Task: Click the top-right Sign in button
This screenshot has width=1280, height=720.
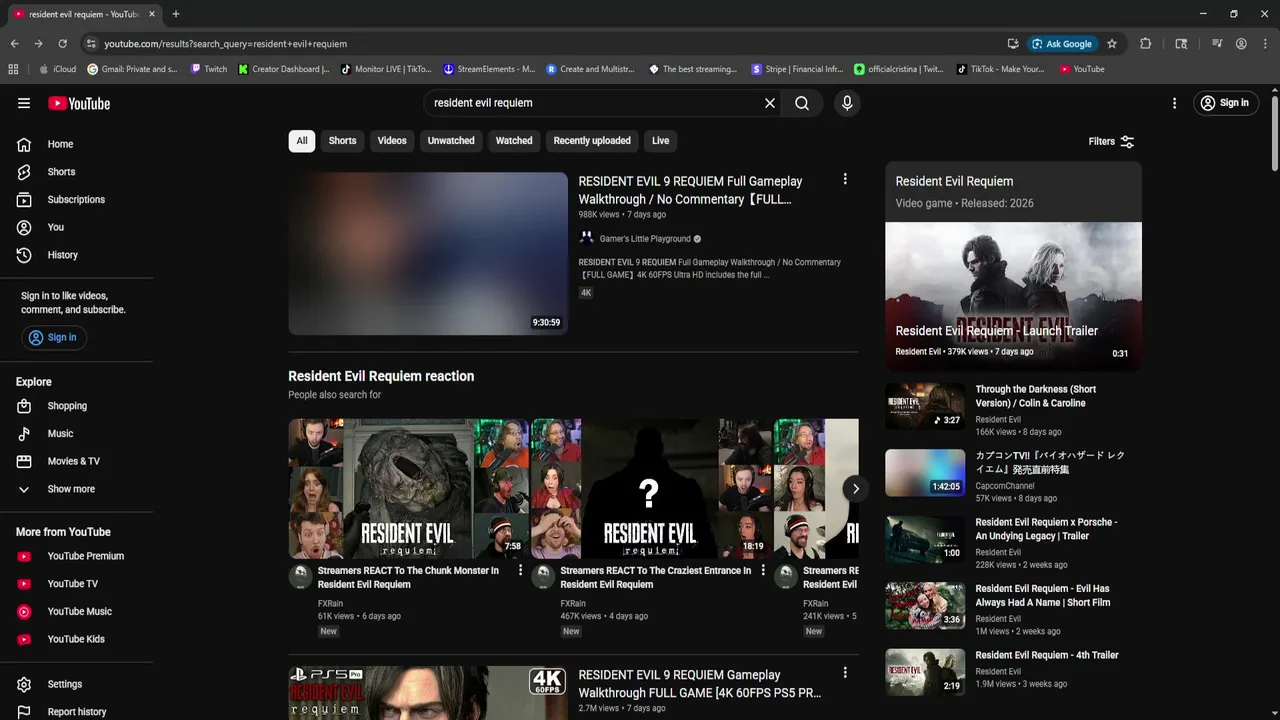Action: pyautogui.click(x=1225, y=103)
